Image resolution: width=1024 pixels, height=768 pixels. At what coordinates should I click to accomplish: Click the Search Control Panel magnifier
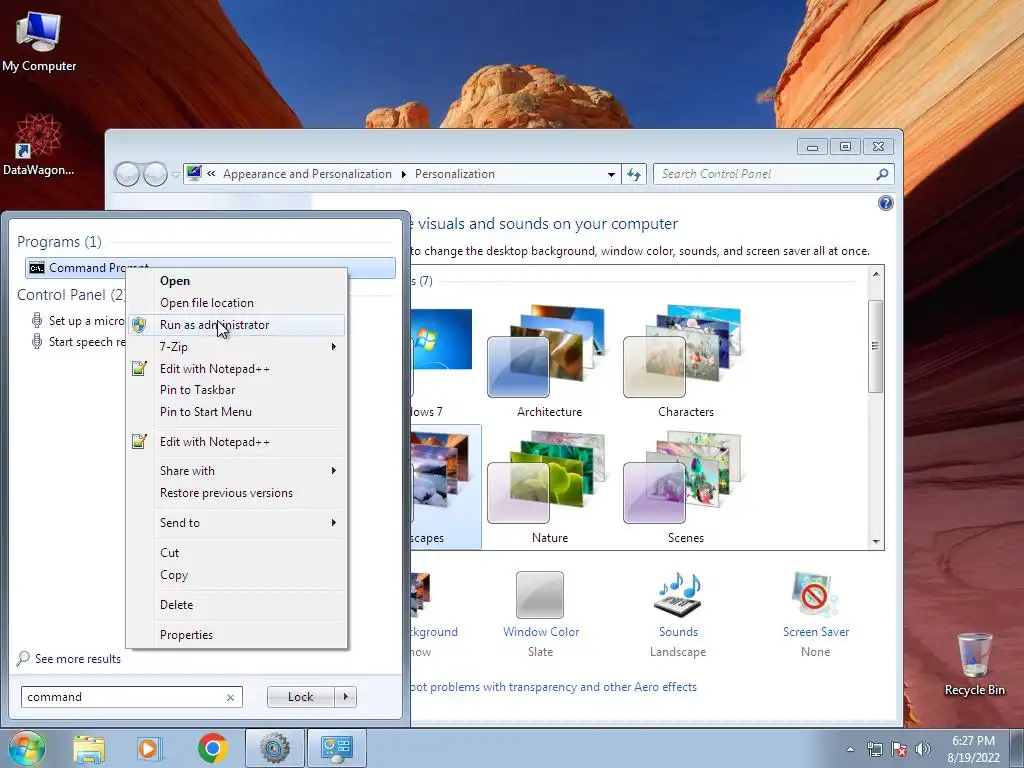(x=882, y=174)
